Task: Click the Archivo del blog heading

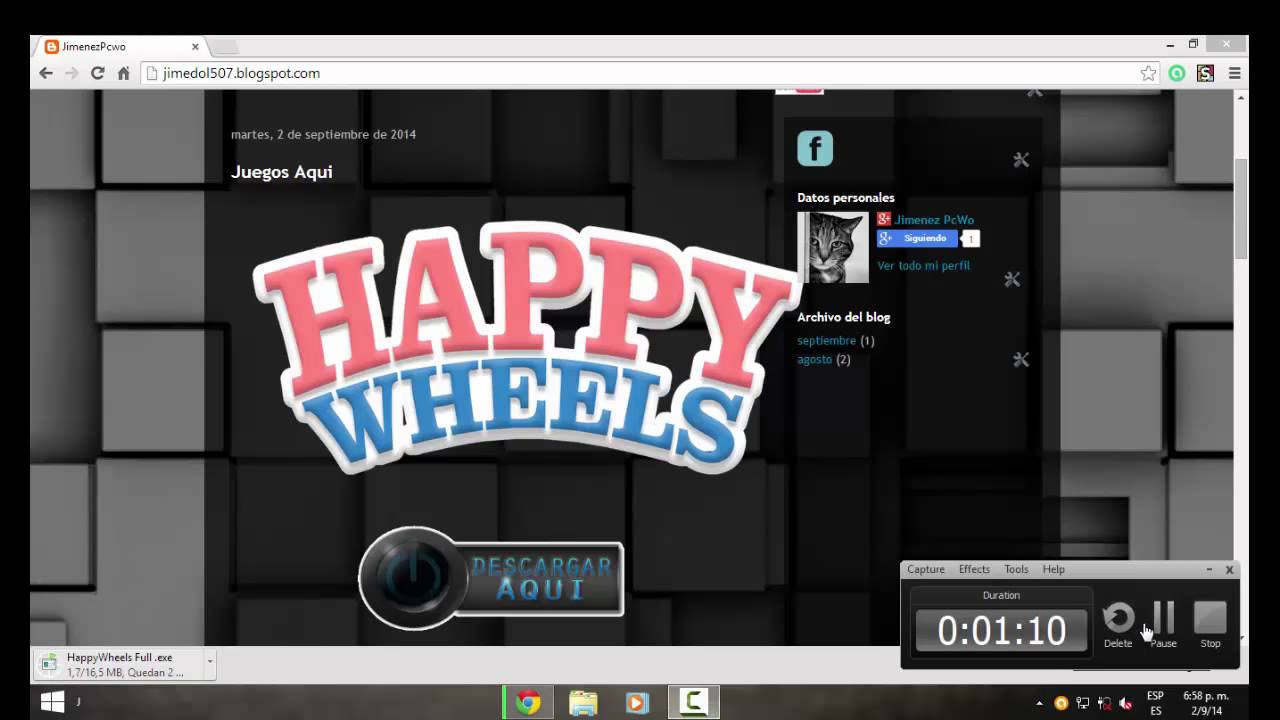Action: point(843,317)
